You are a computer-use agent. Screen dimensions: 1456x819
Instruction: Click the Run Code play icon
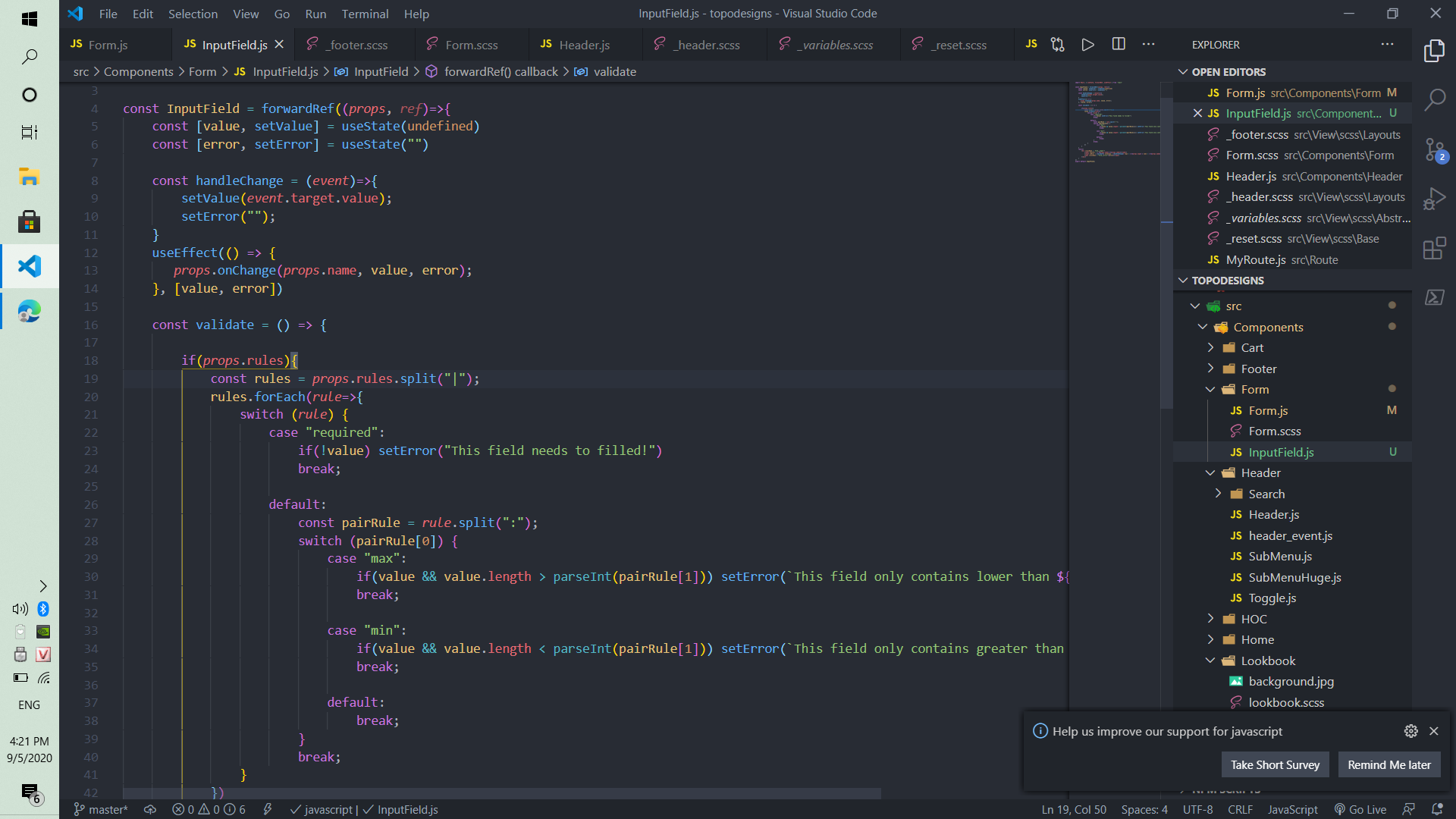click(x=1087, y=45)
